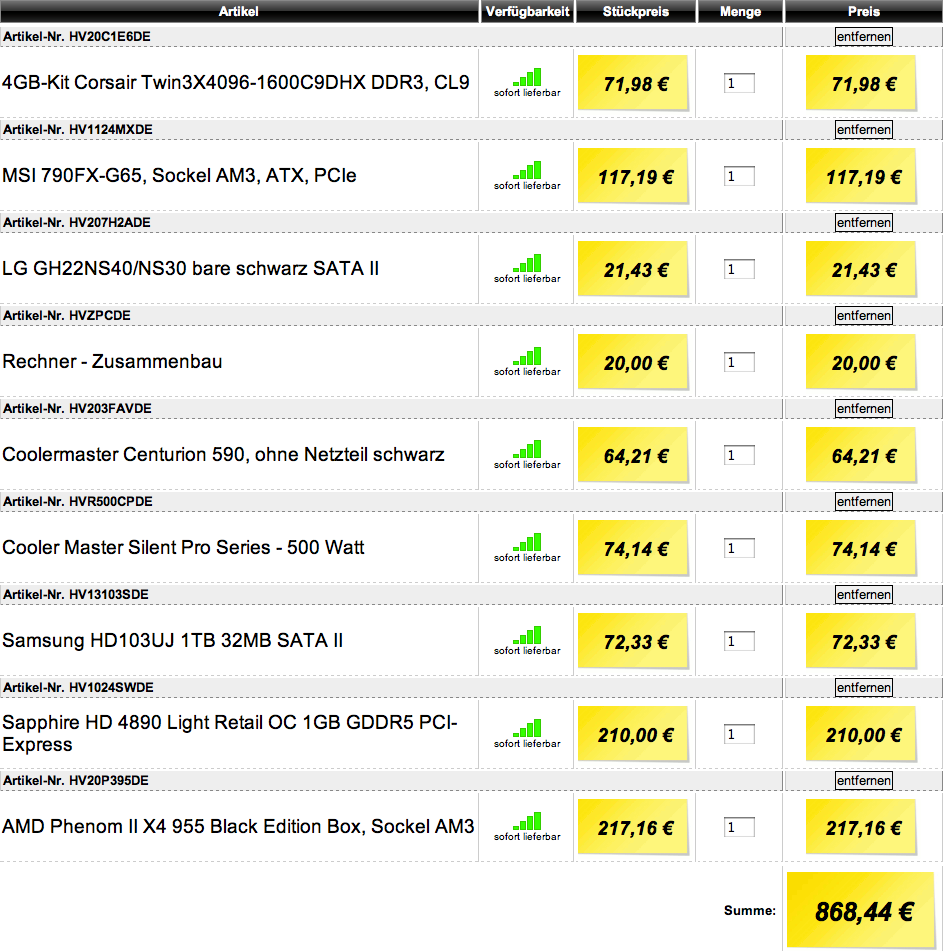Click availability bars icon for Coolermaster Centurion 590
Viewport: 945px width, 951px height.
point(527,449)
